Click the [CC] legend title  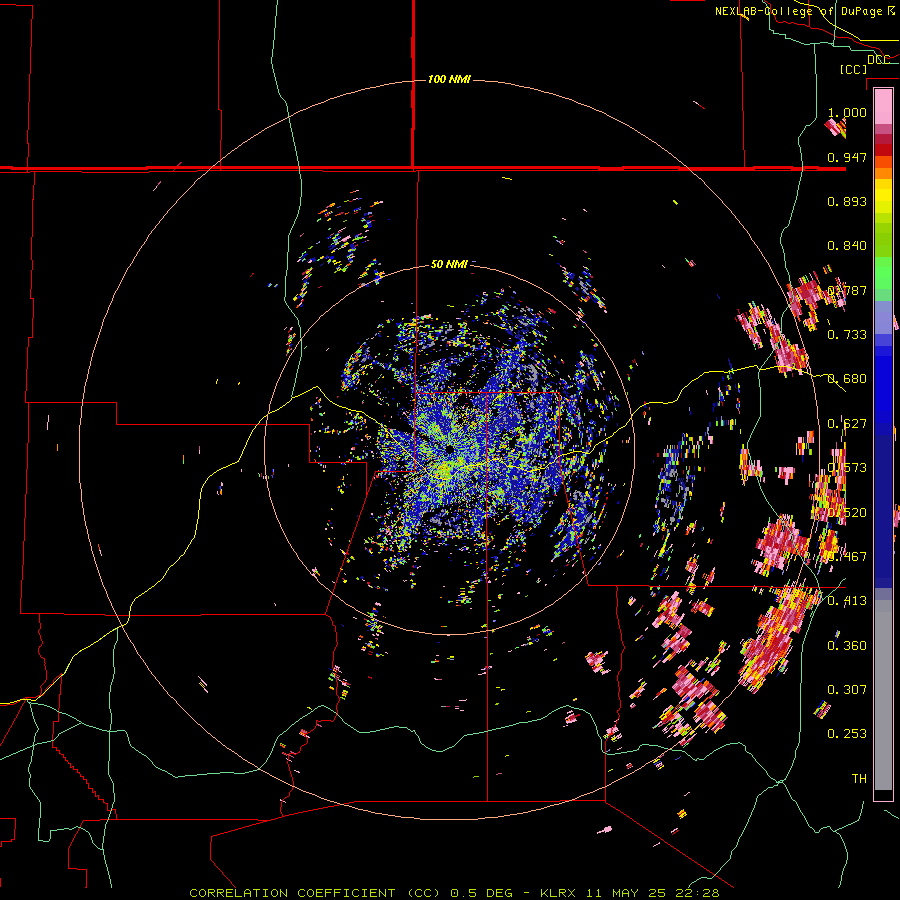point(853,69)
